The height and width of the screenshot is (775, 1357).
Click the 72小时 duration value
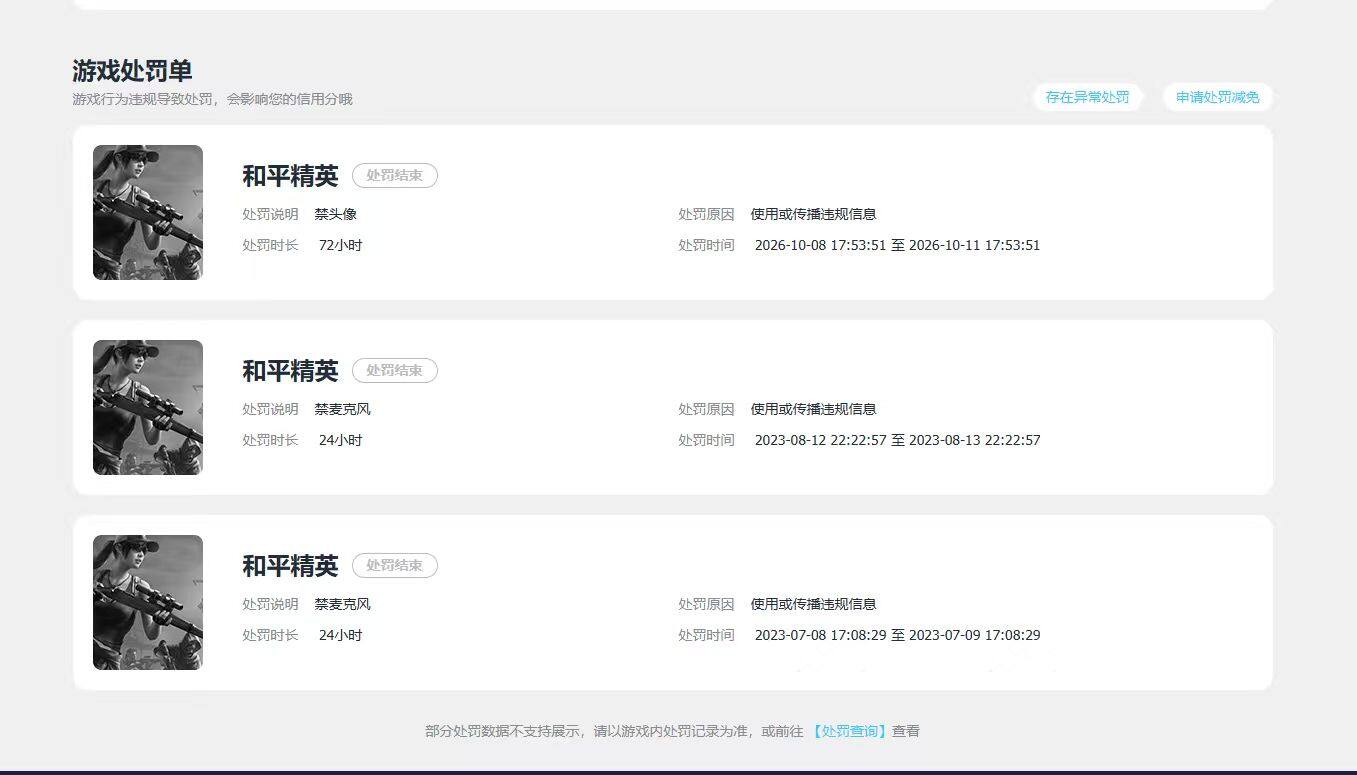(340, 245)
